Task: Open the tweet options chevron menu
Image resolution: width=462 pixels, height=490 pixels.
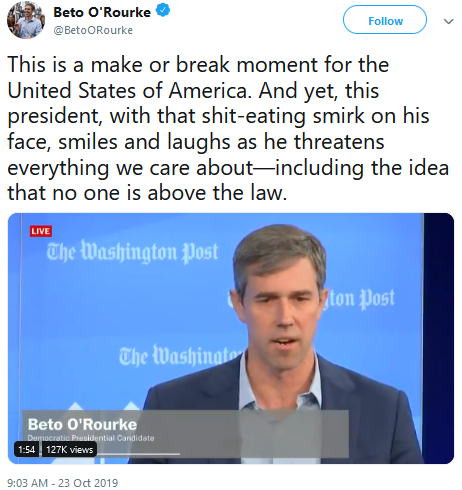Action: coord(449,21)
